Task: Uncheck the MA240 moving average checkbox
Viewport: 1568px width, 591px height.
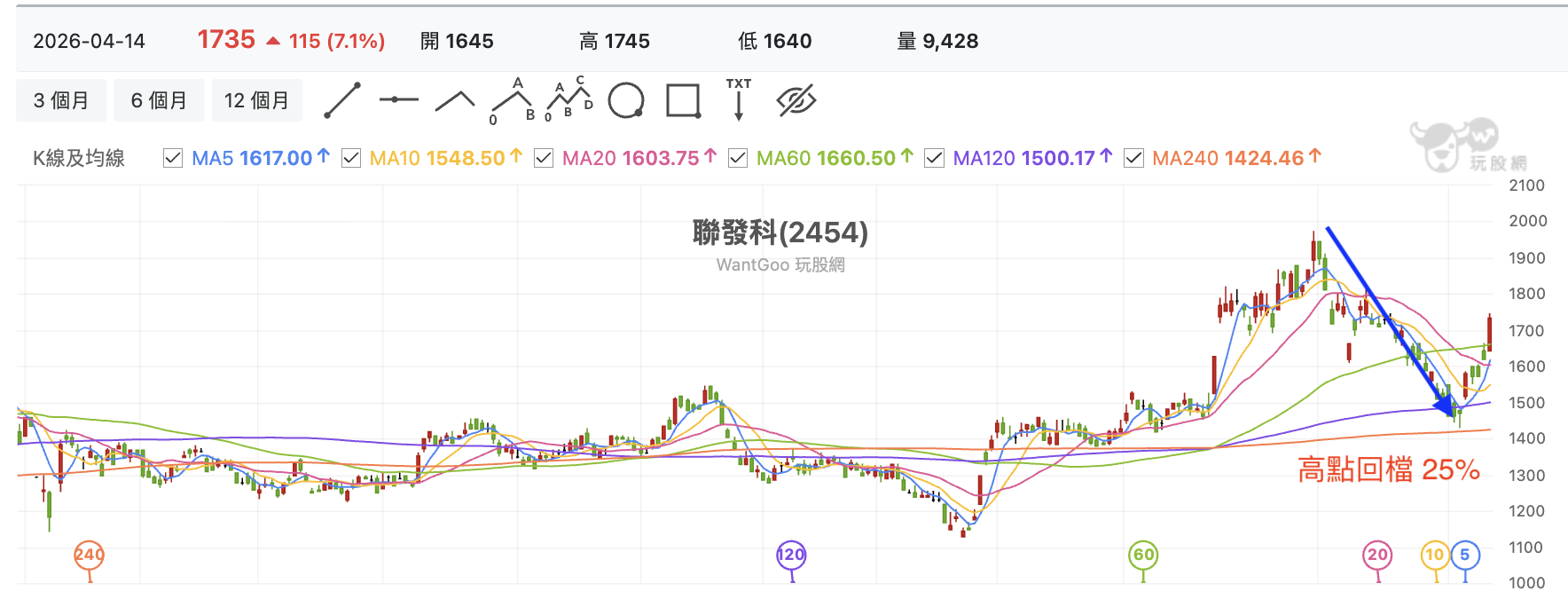Action: click(x=1133, y=158)
